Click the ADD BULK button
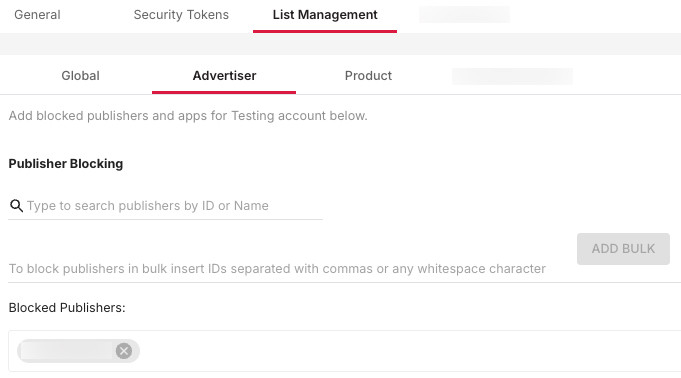Screen dimensions: 681x378 (623, 249)
